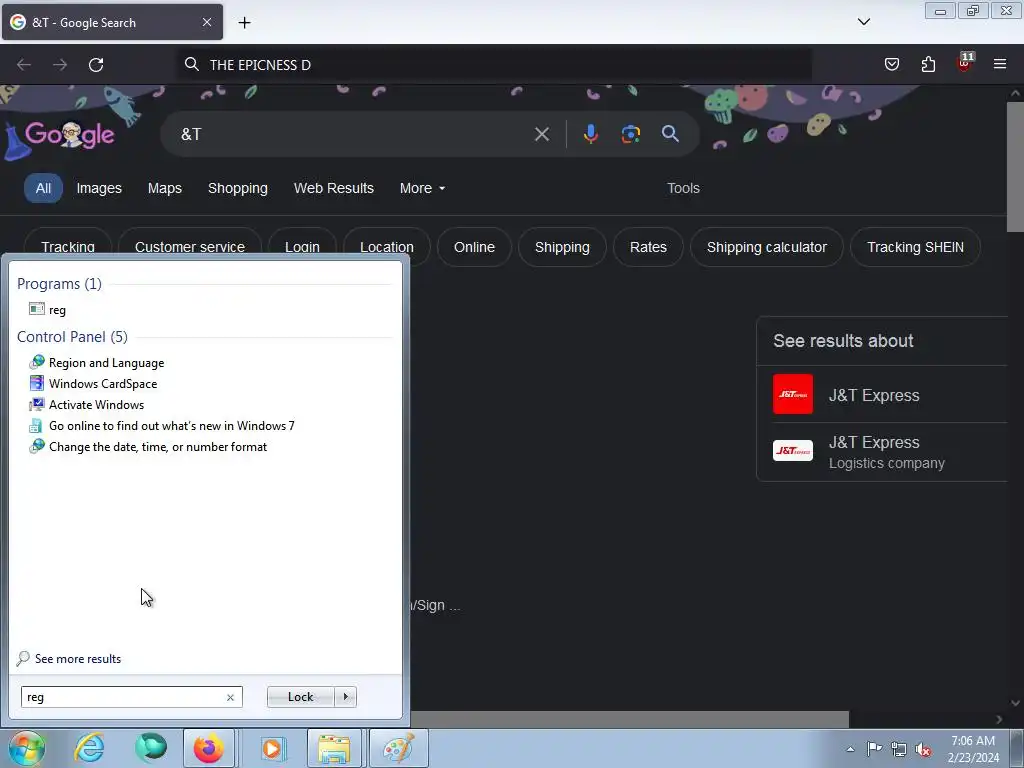
Task: Open the red J&T Express result
Action: point(874,395)
